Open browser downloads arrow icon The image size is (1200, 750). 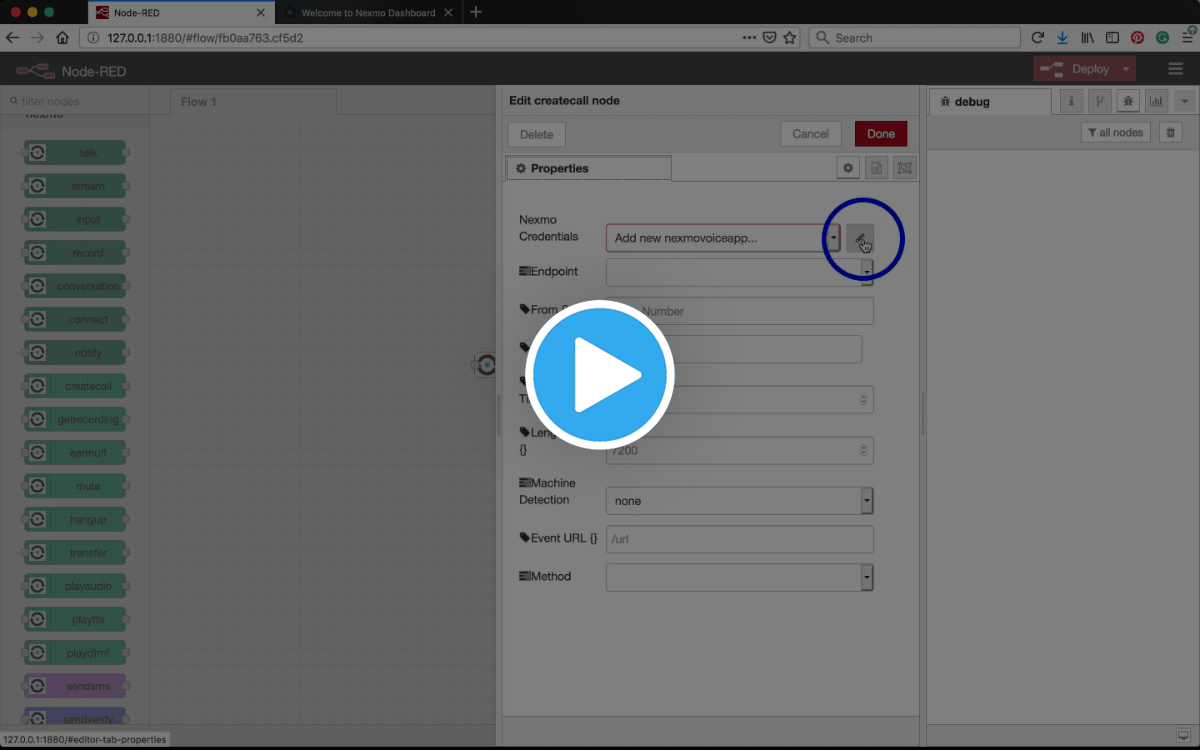click(1062, 38)
